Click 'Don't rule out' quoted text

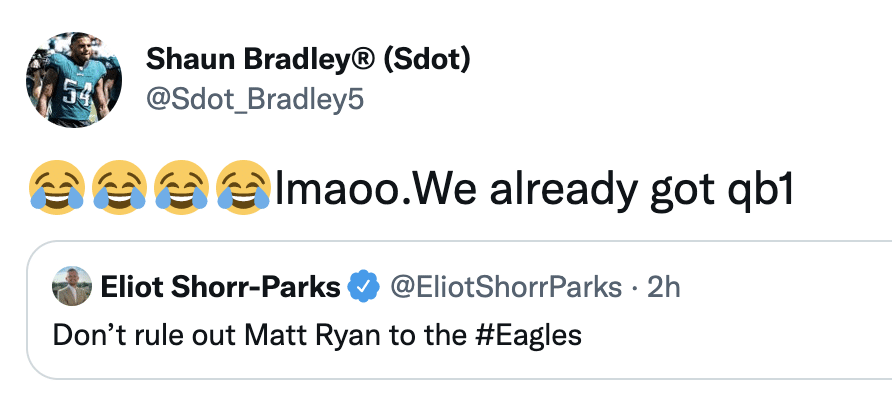(x=144, y=335)
